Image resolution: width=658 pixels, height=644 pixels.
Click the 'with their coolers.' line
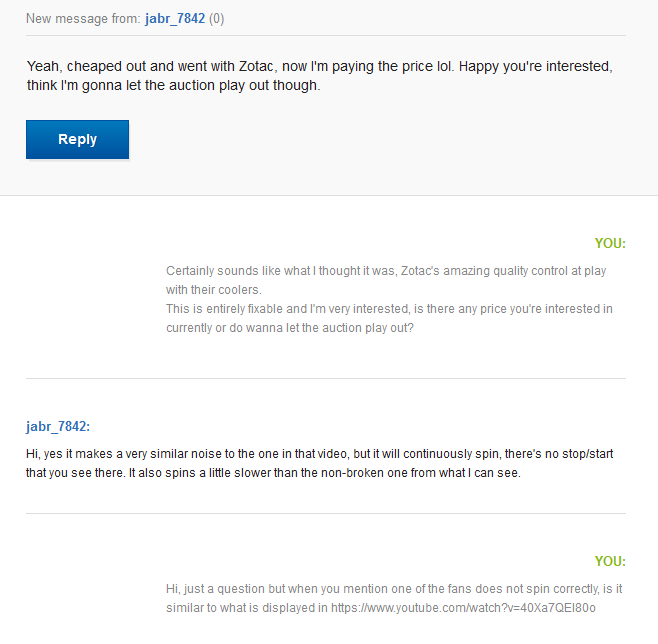[x=214, y=289]
